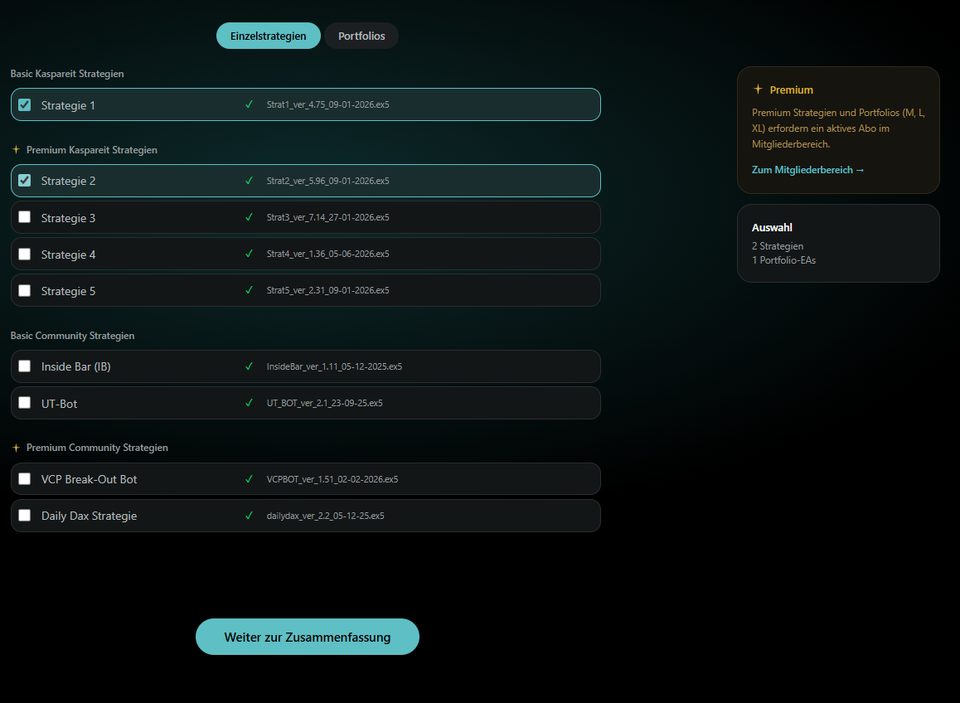Click file name Strat5_ver_2.31_09-01-2026.ex5
Viewport: 960px width, 703px height.
[328, 290]
